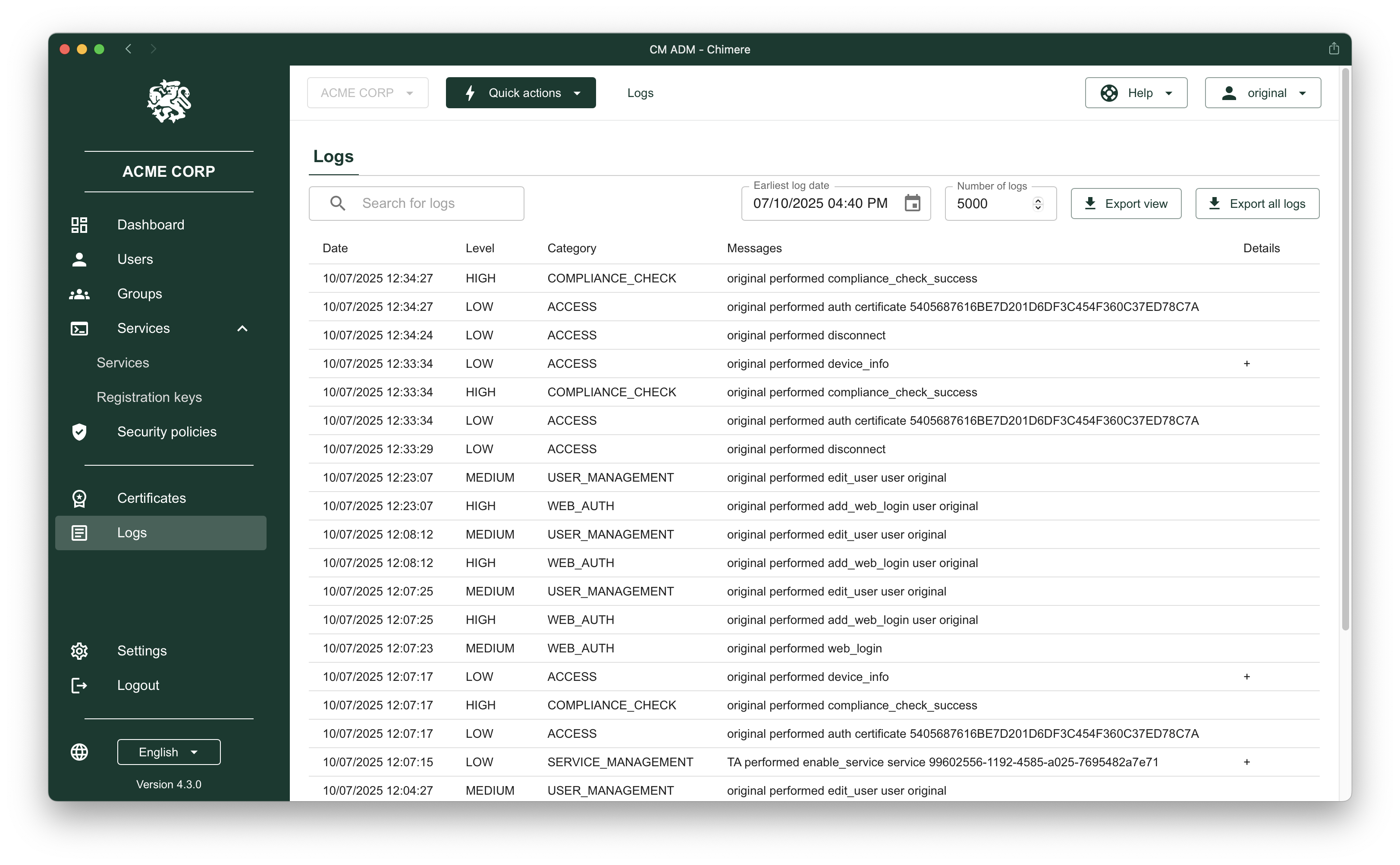
Task: Open Security policies page
Action: (166, 432)
